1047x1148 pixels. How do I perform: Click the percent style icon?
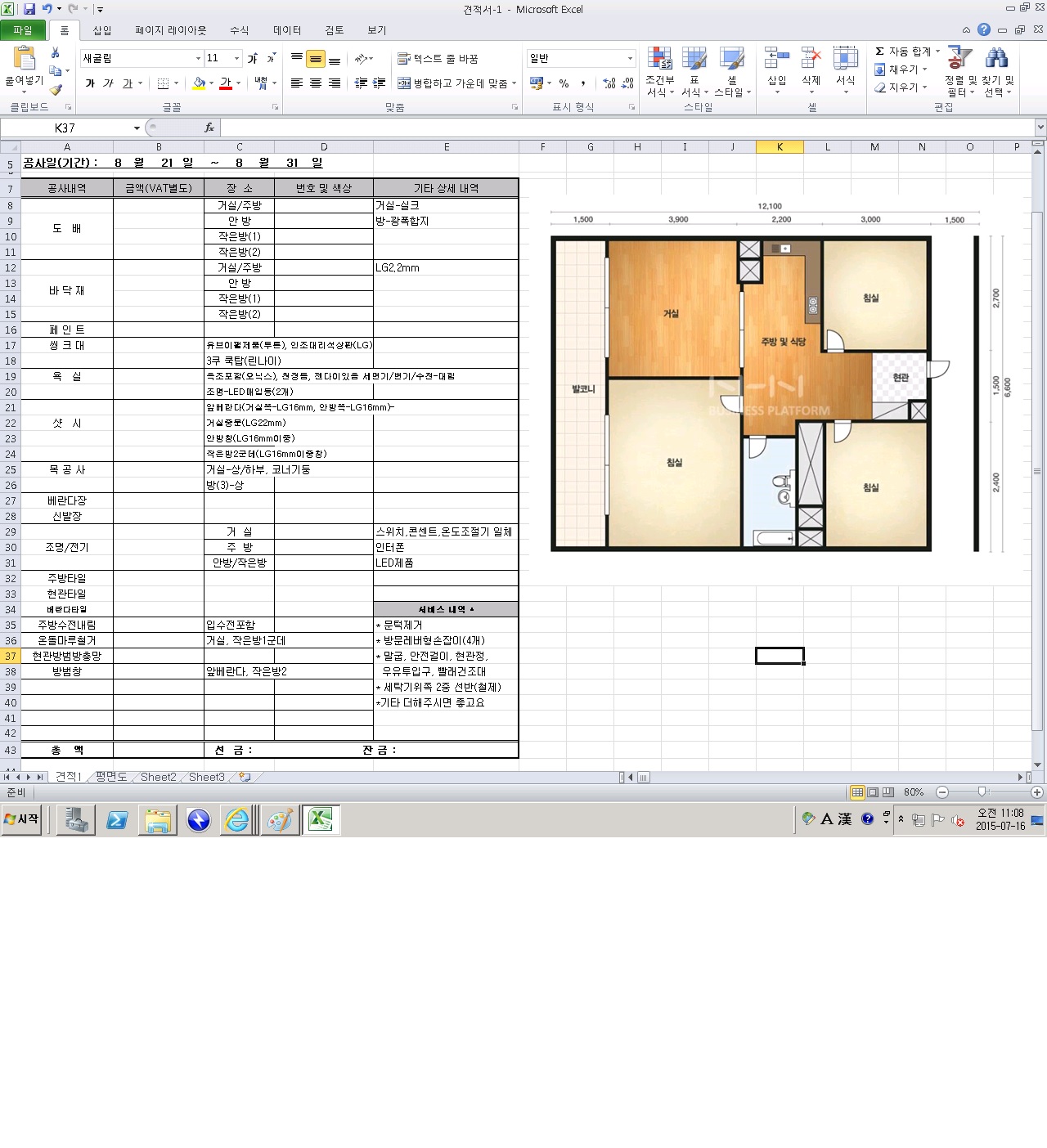pos(564,83)
